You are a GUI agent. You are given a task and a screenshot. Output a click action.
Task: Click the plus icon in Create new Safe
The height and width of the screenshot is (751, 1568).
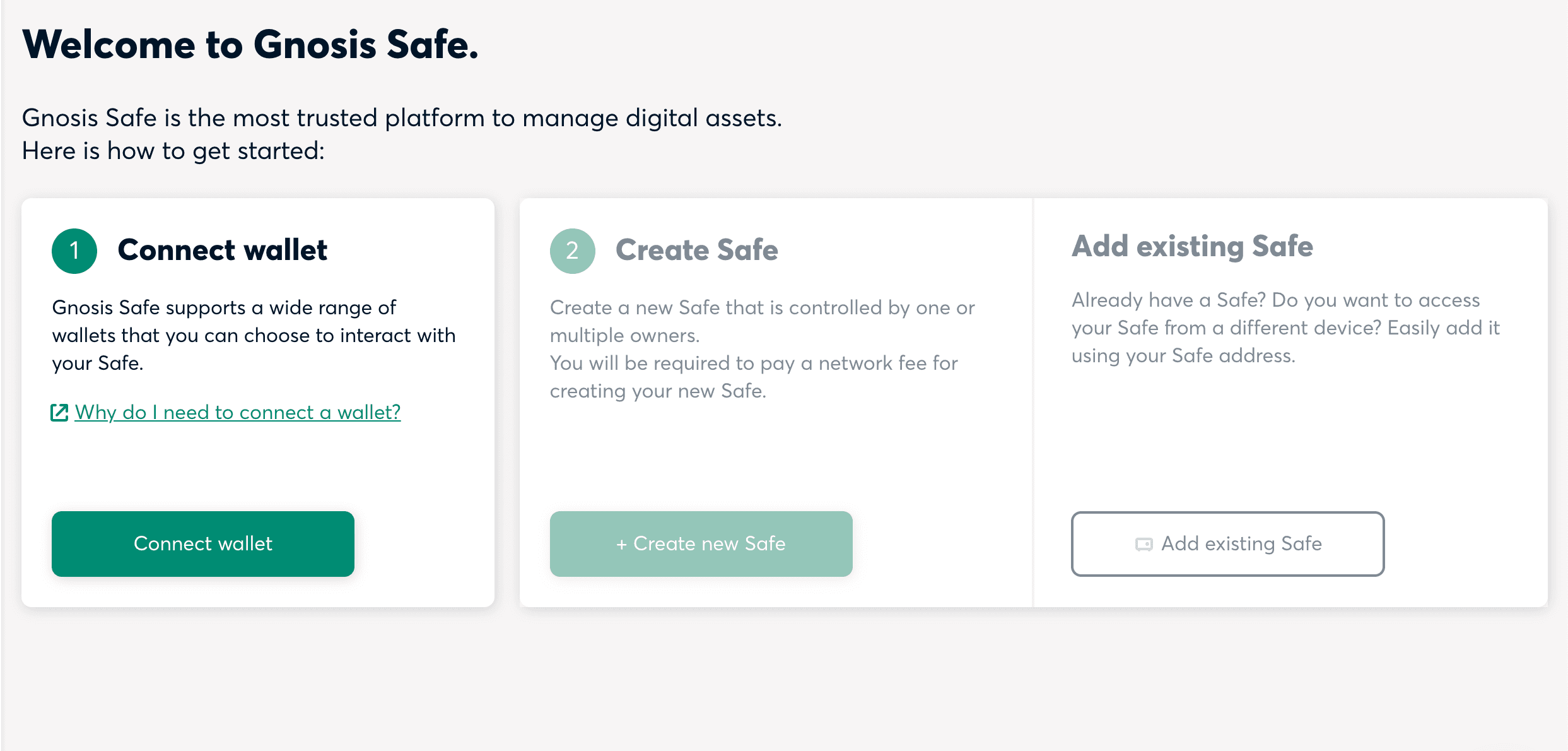pos(621,544)
